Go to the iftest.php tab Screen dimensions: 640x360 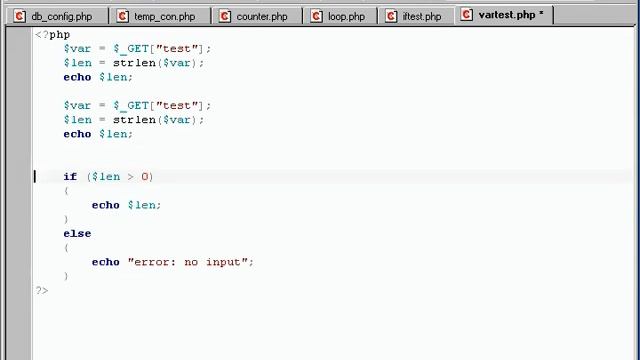tap(416, 16)
